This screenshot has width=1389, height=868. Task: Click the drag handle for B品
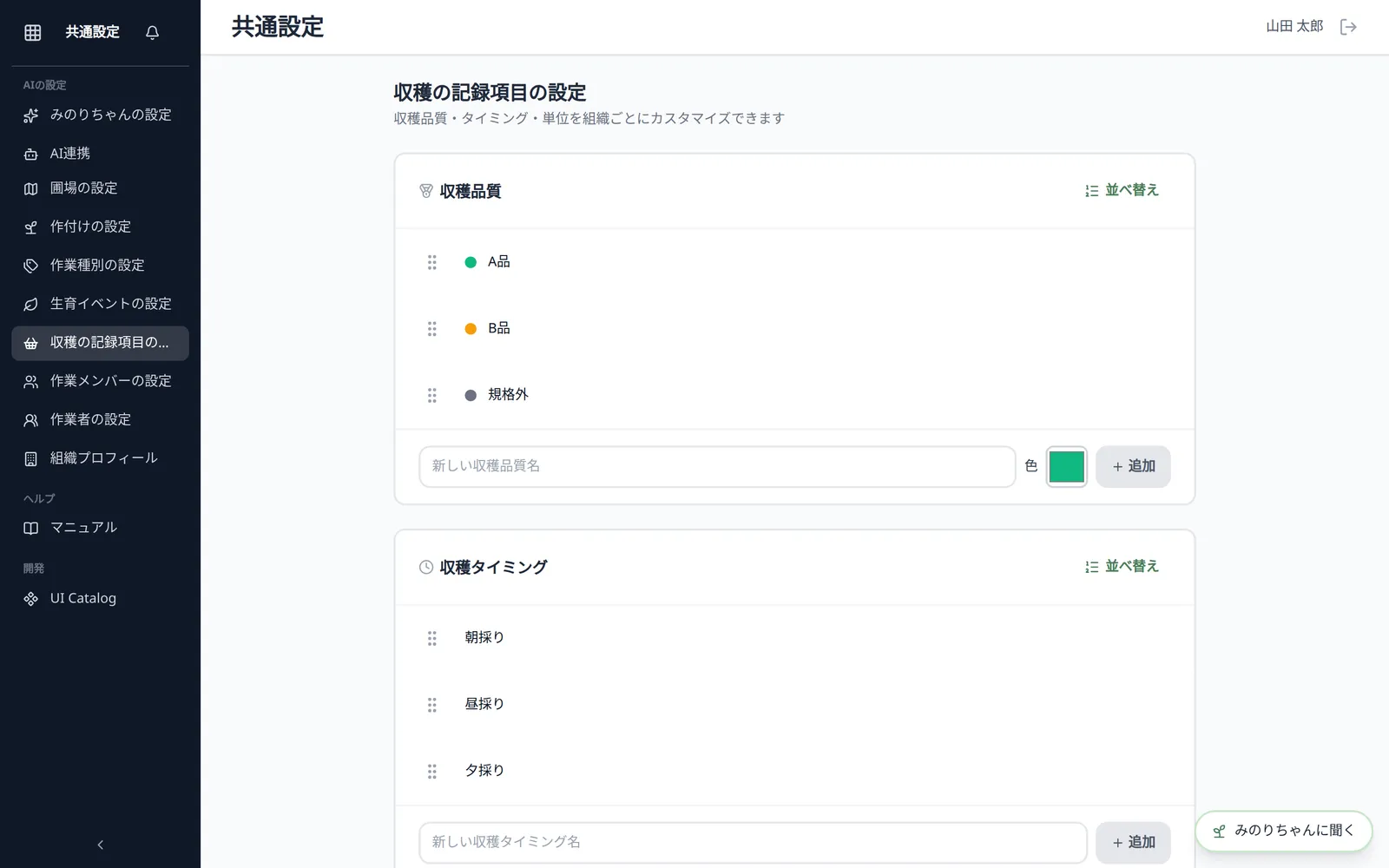tap(431, 329)
